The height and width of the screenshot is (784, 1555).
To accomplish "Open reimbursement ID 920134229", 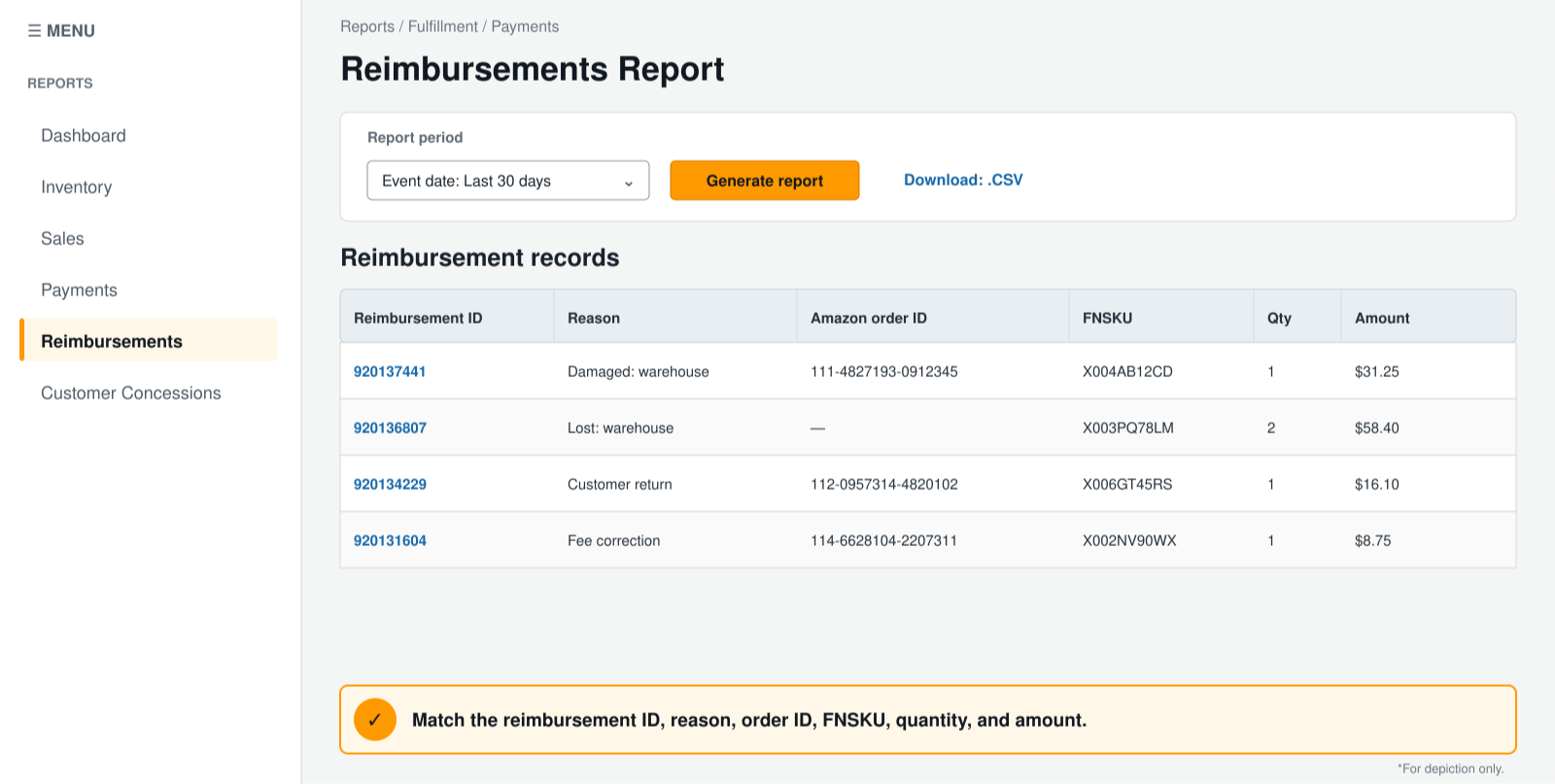I will (x=390, y=484).
